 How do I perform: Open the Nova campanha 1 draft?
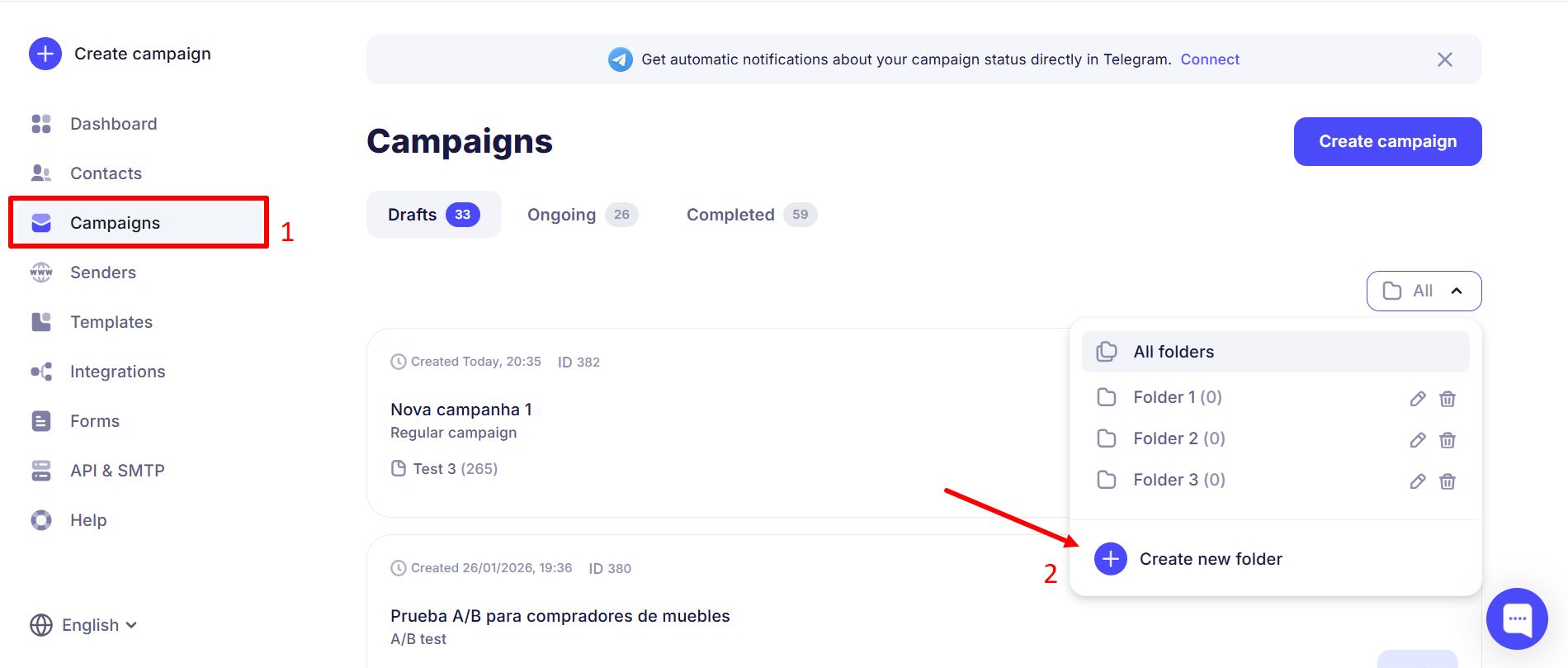point(461,410)
